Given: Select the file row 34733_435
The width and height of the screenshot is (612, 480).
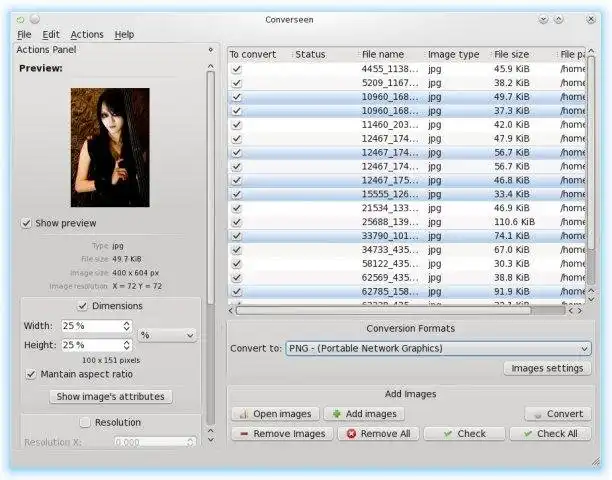Looking at the screenshot, I should pyautogui.click(x=406, y=250).
